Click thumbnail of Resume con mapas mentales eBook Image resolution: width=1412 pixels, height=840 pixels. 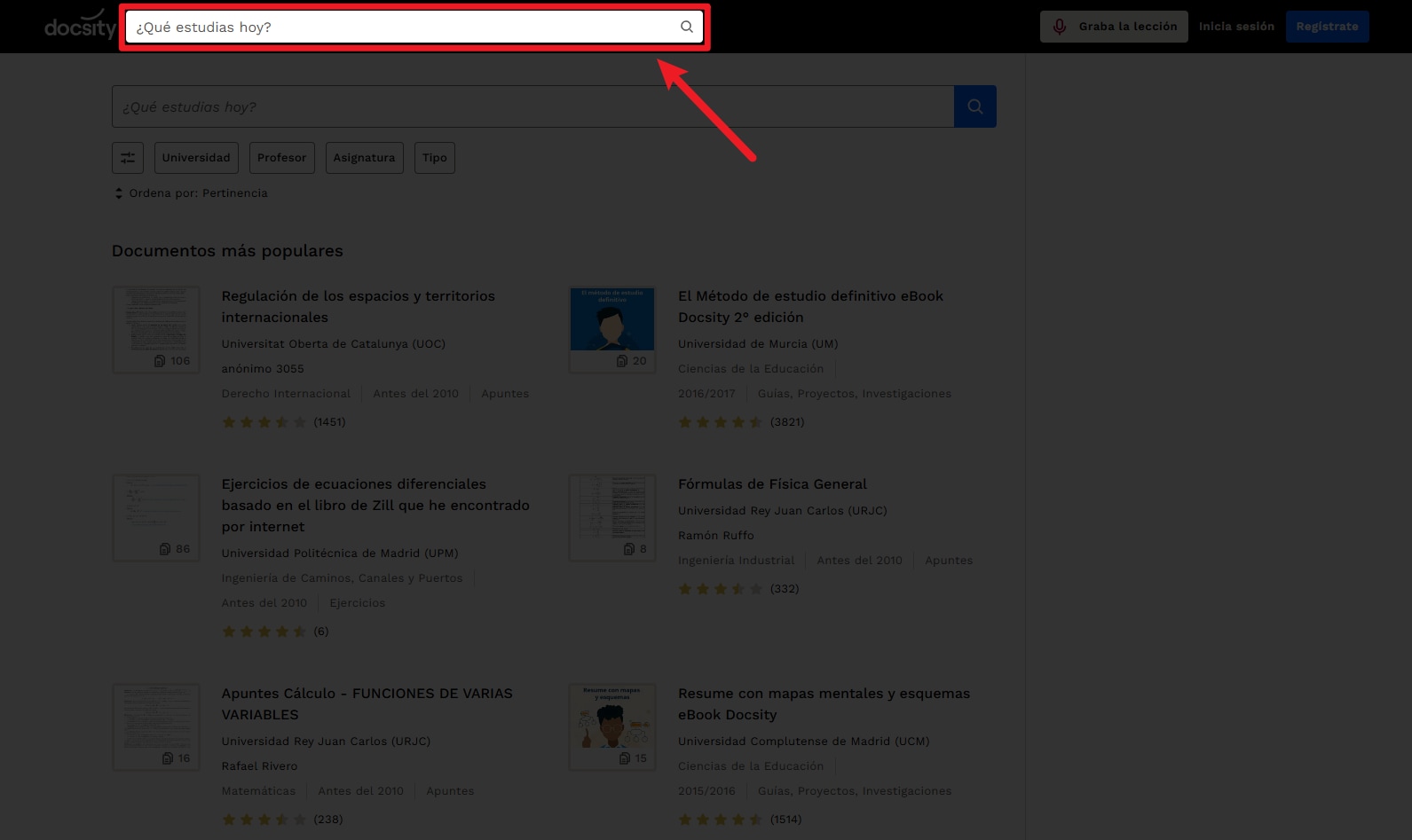(x=612, y=727)
